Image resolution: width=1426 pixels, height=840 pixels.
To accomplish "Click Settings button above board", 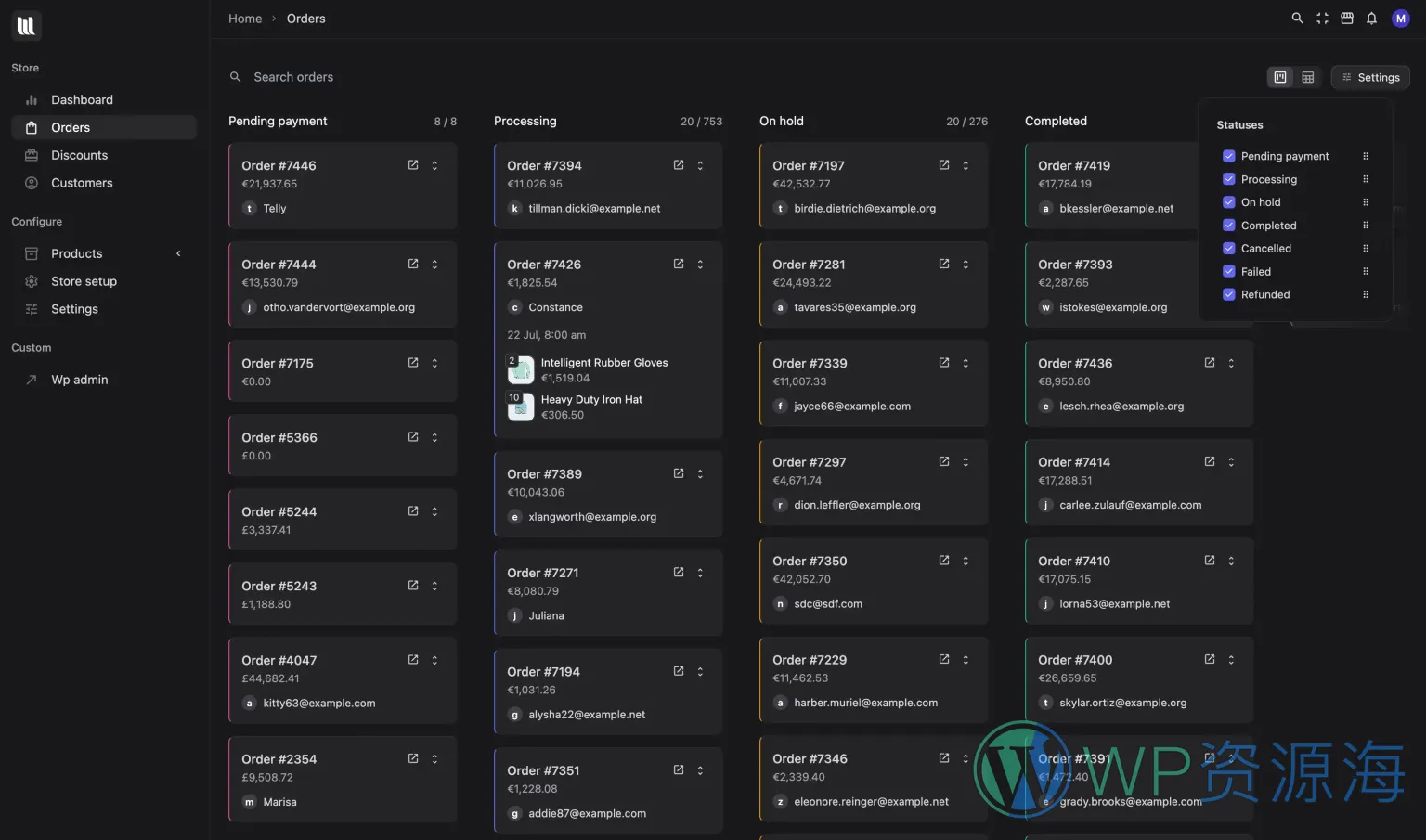I will 1370,77.
